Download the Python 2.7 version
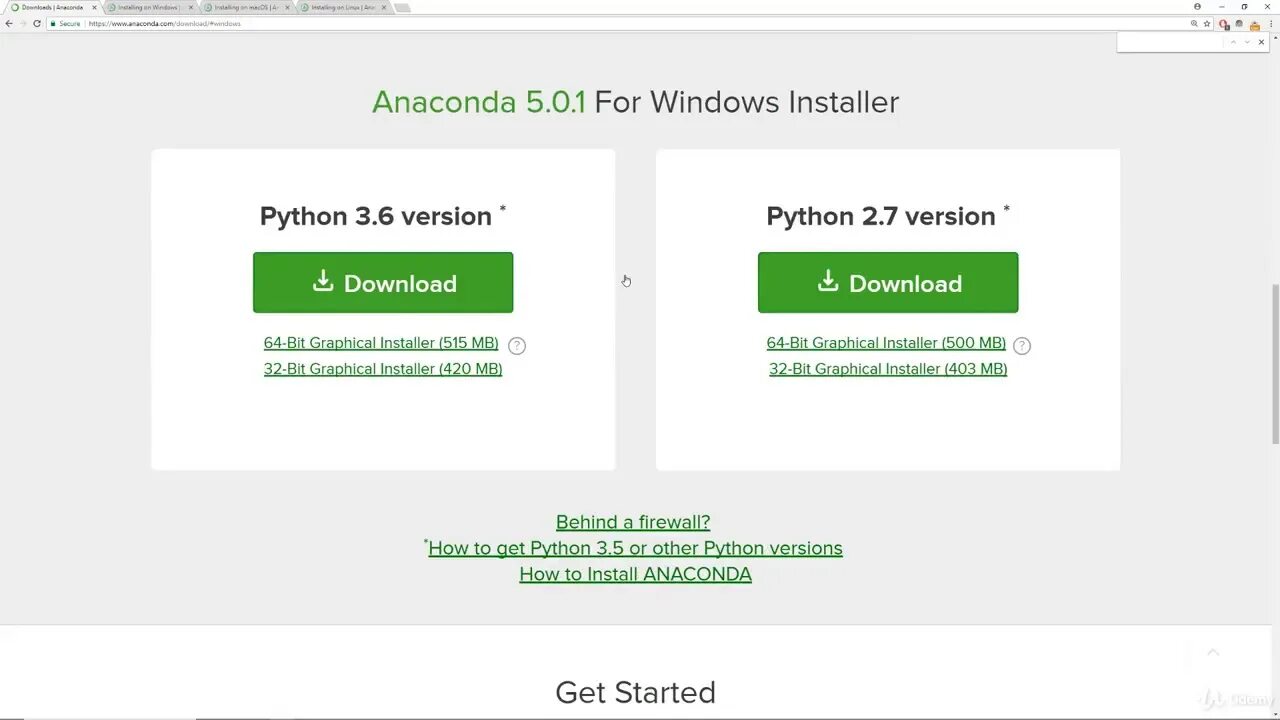The width and height of the screenshot is (1280, 720). [x=888, y=283]
